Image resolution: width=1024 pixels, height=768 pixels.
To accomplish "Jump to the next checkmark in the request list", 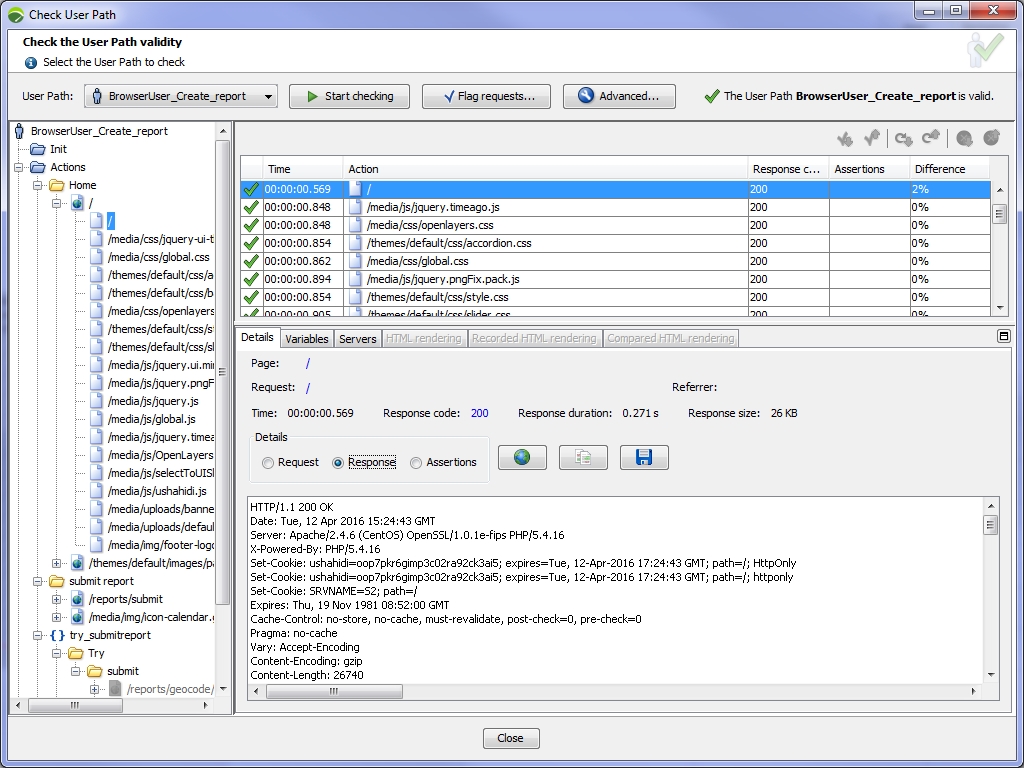I will [845, 138].
